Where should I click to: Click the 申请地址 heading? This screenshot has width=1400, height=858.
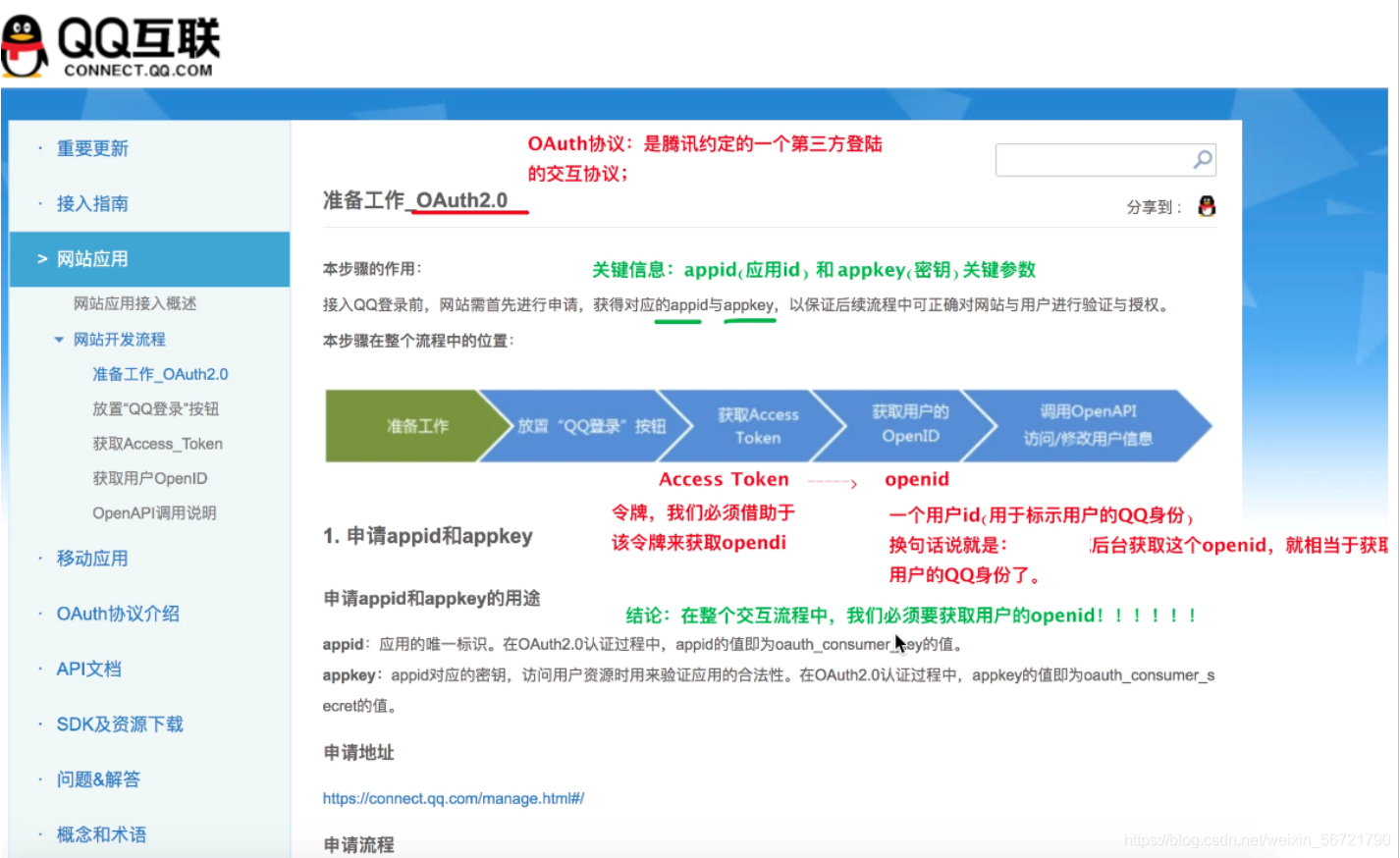(358, 753)
